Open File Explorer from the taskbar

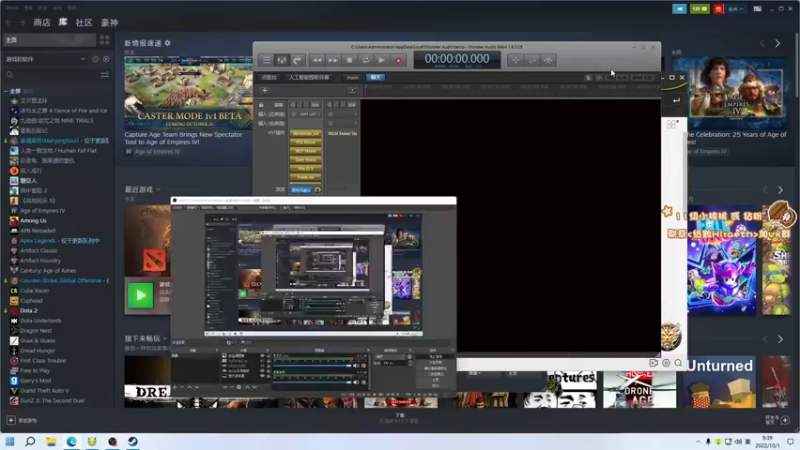[x=51, y=441]
